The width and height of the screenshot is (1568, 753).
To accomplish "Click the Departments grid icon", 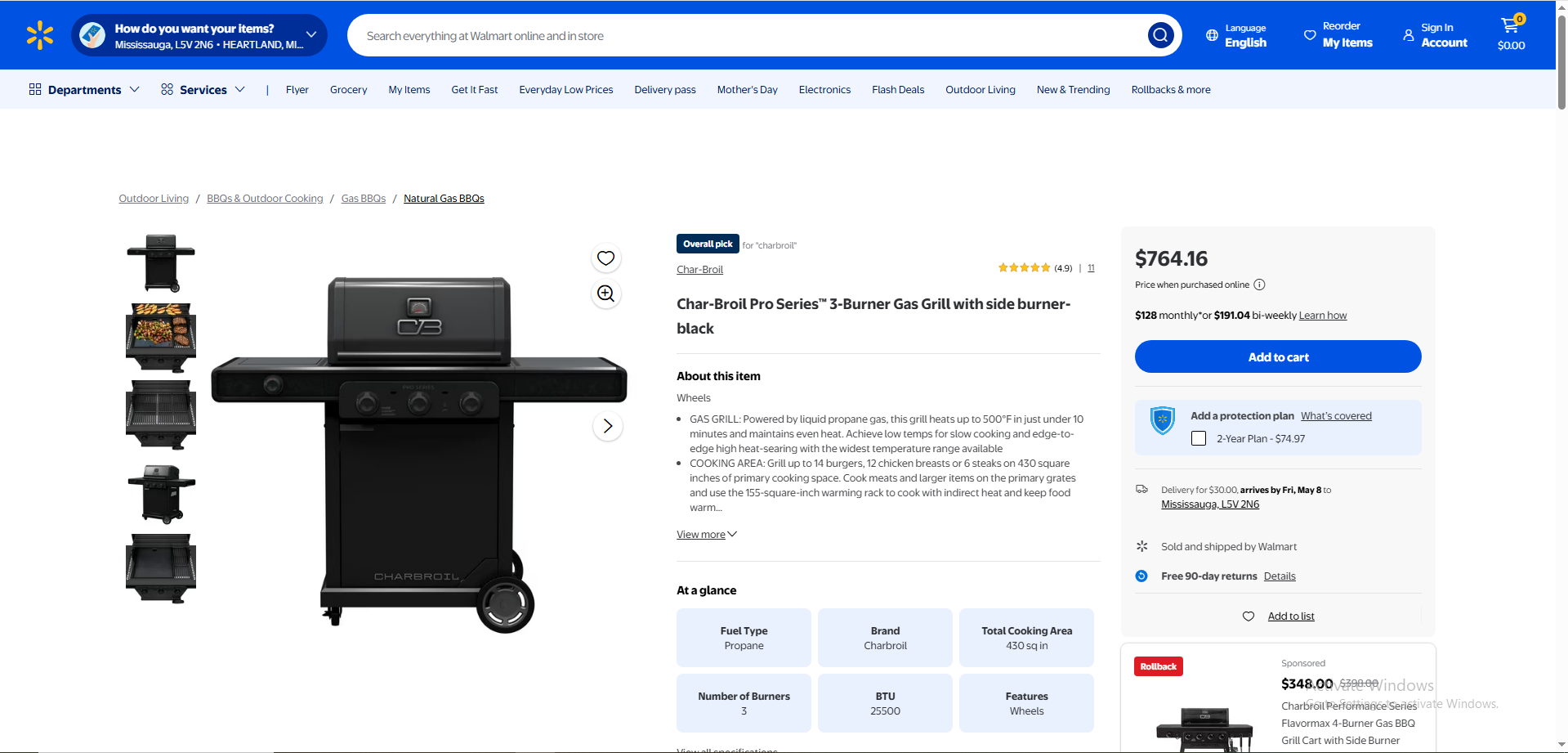I will 35,89.
